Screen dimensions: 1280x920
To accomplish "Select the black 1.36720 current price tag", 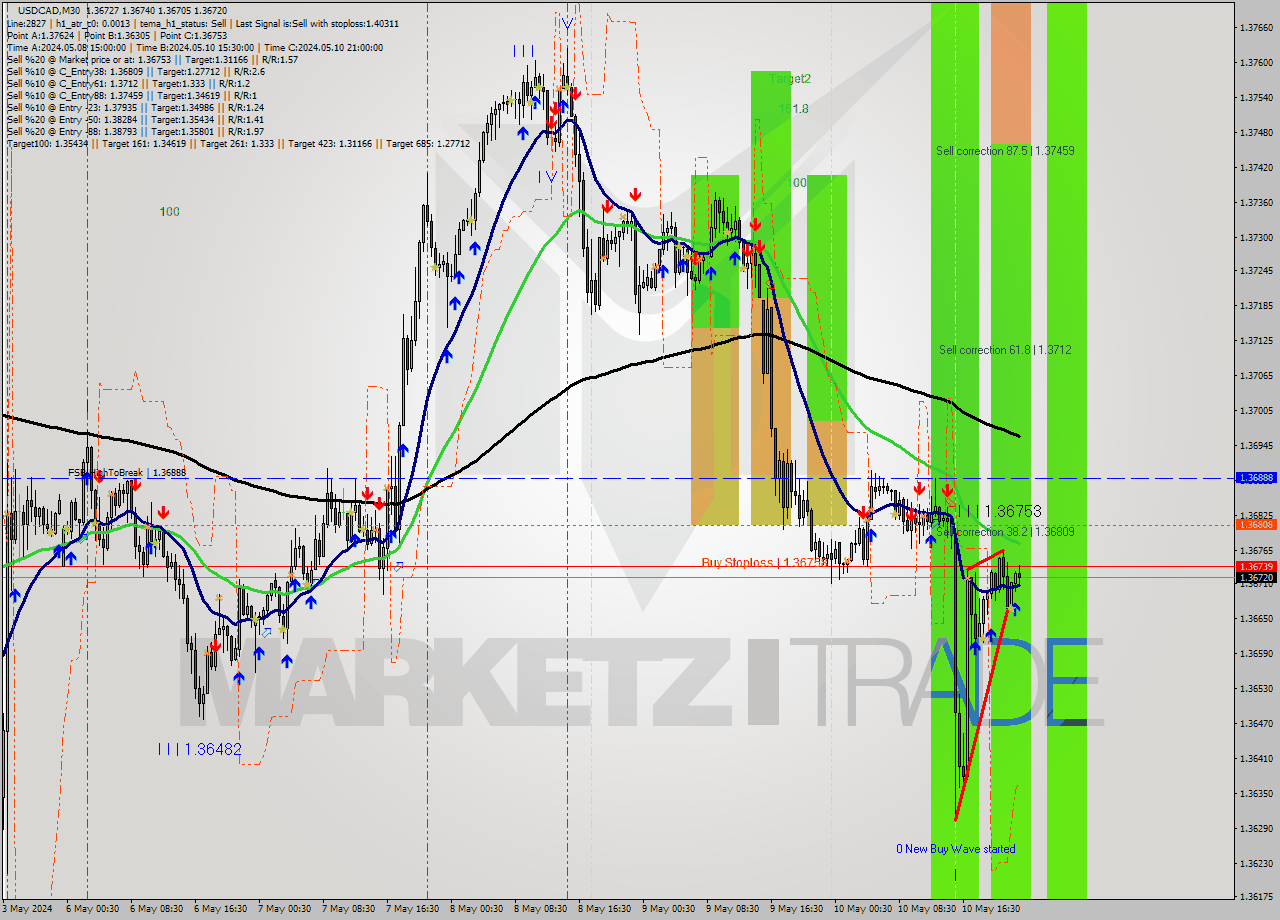I will [1256, 578].
